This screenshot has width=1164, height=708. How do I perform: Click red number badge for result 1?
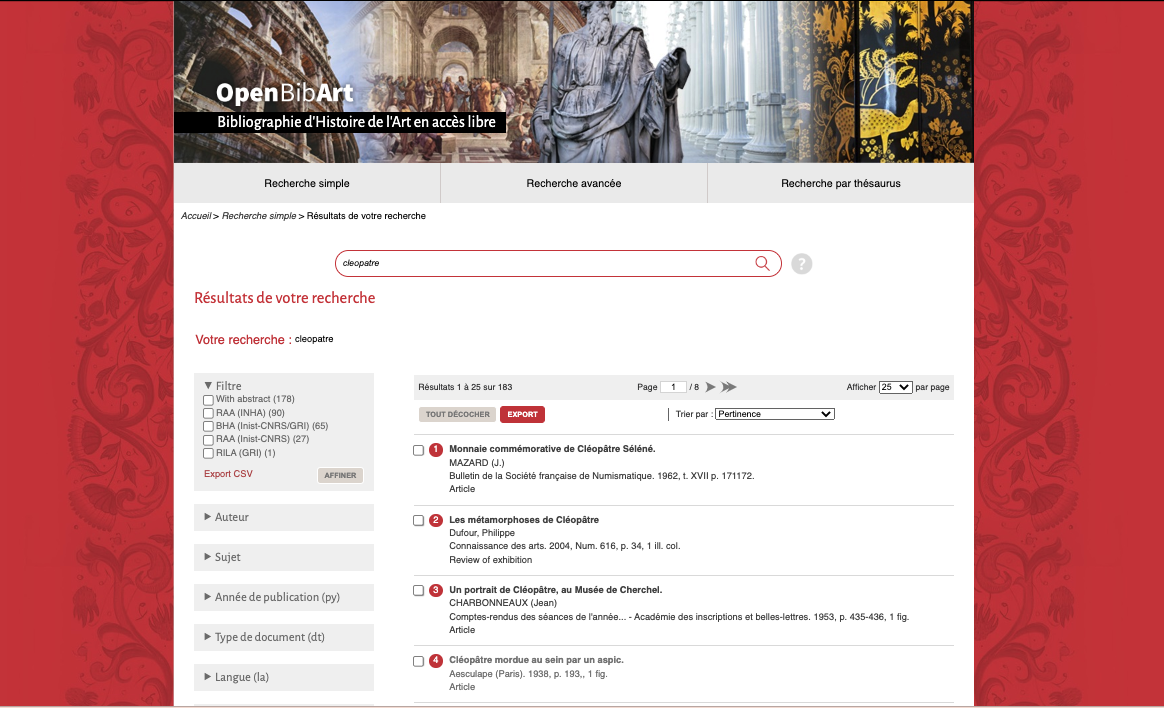pos(436,450)
